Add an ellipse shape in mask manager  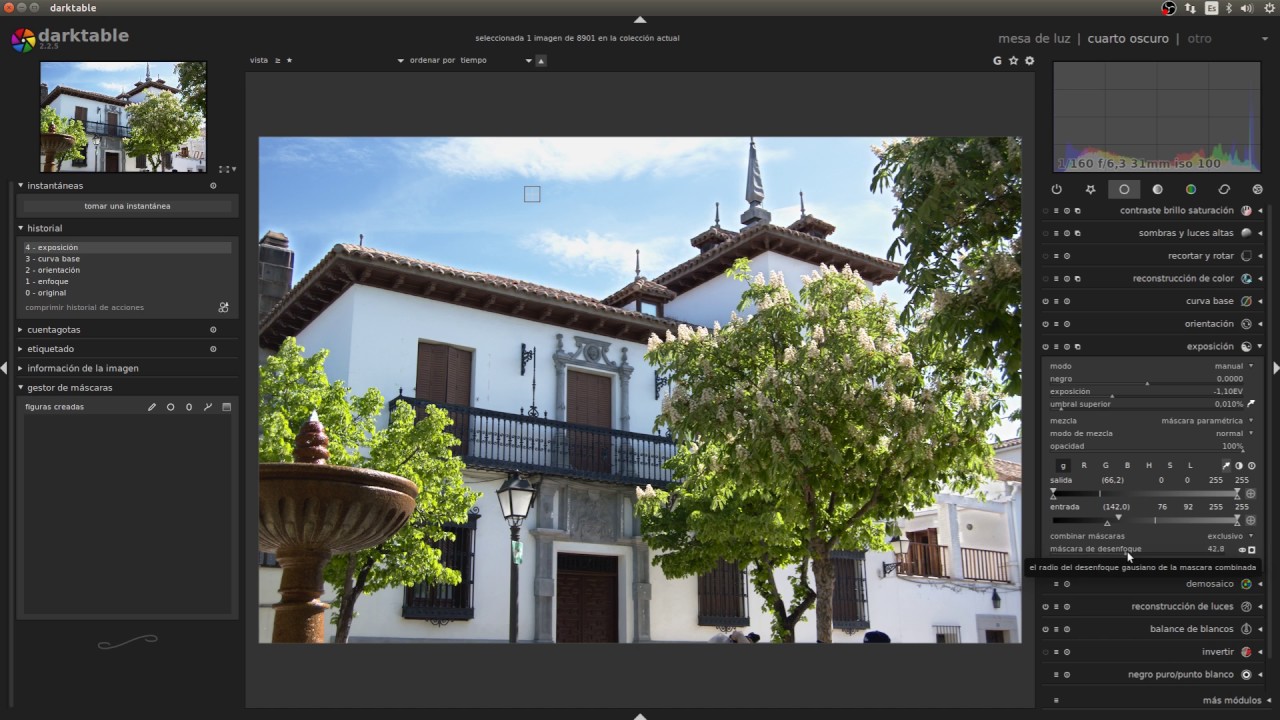click(x=189, y=407)
